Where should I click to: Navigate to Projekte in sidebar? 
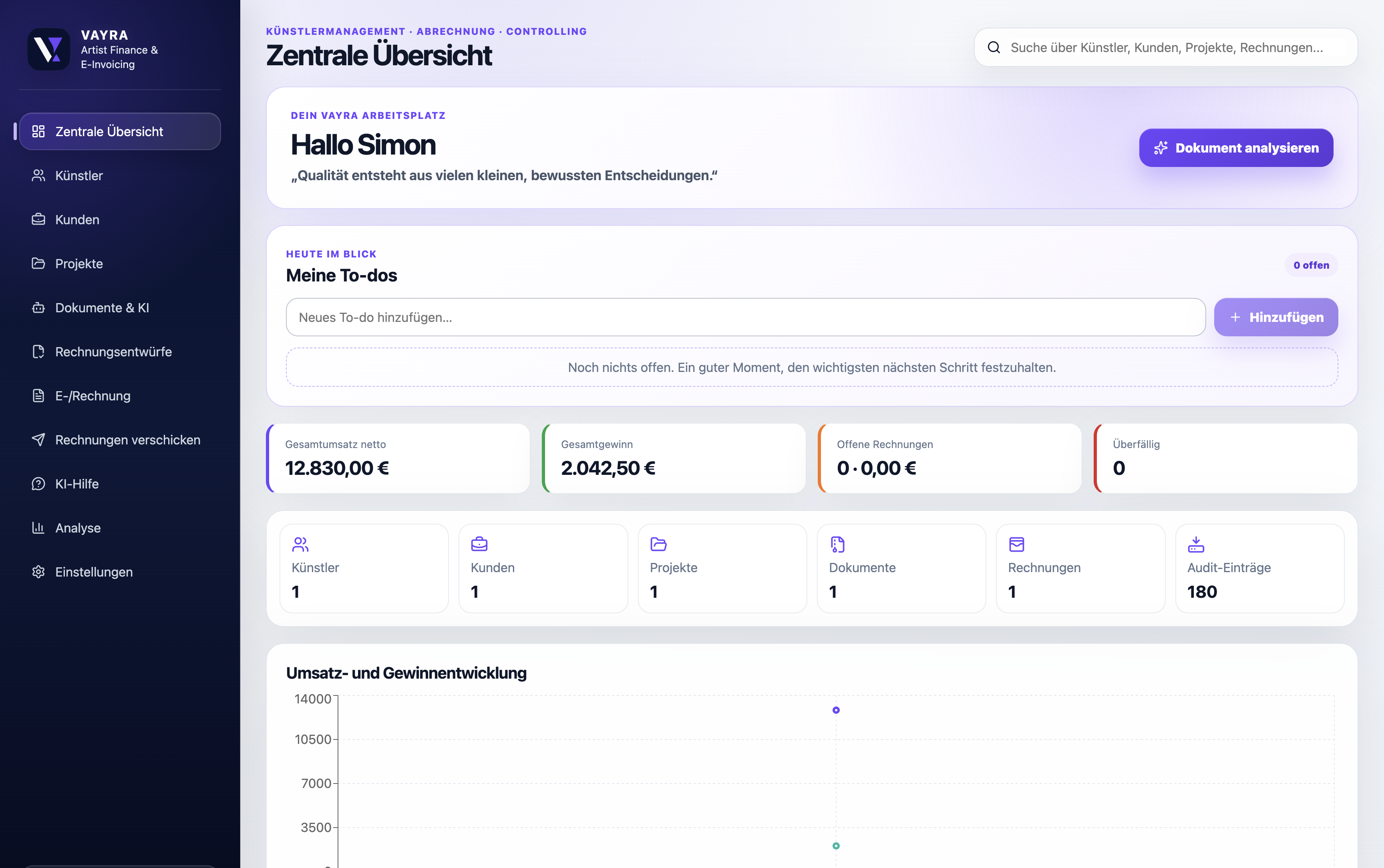point(120,263)
